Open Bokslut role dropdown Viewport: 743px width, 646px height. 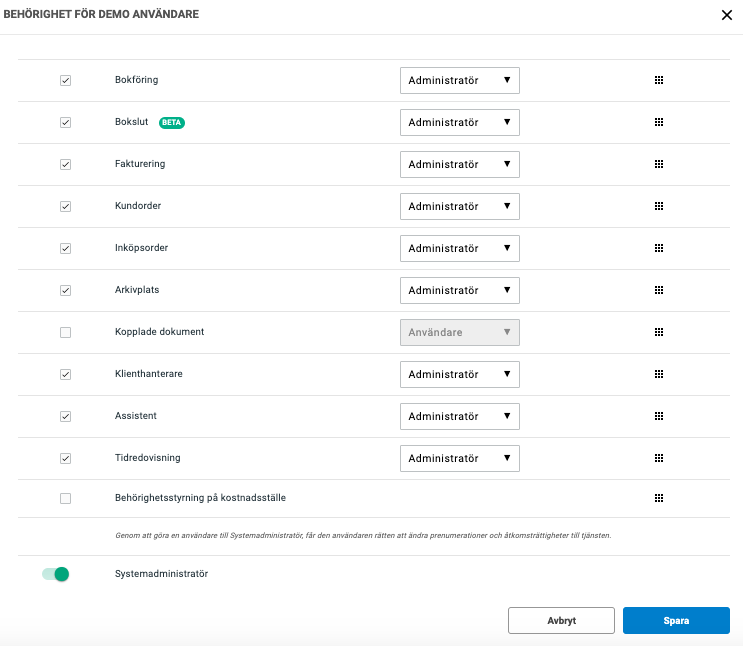460,122
